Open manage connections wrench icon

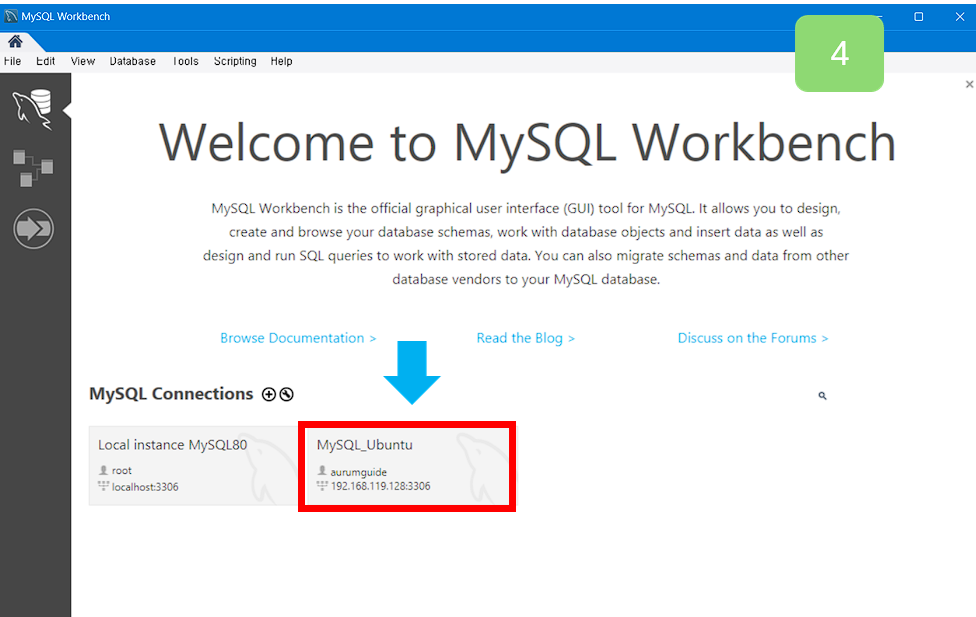[x=286, y=394]
